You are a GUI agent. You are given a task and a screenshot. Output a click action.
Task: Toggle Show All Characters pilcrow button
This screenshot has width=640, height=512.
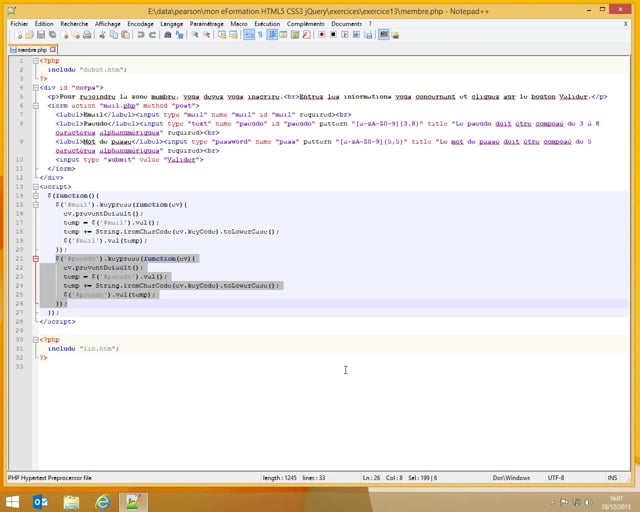(x=260, y=35)
